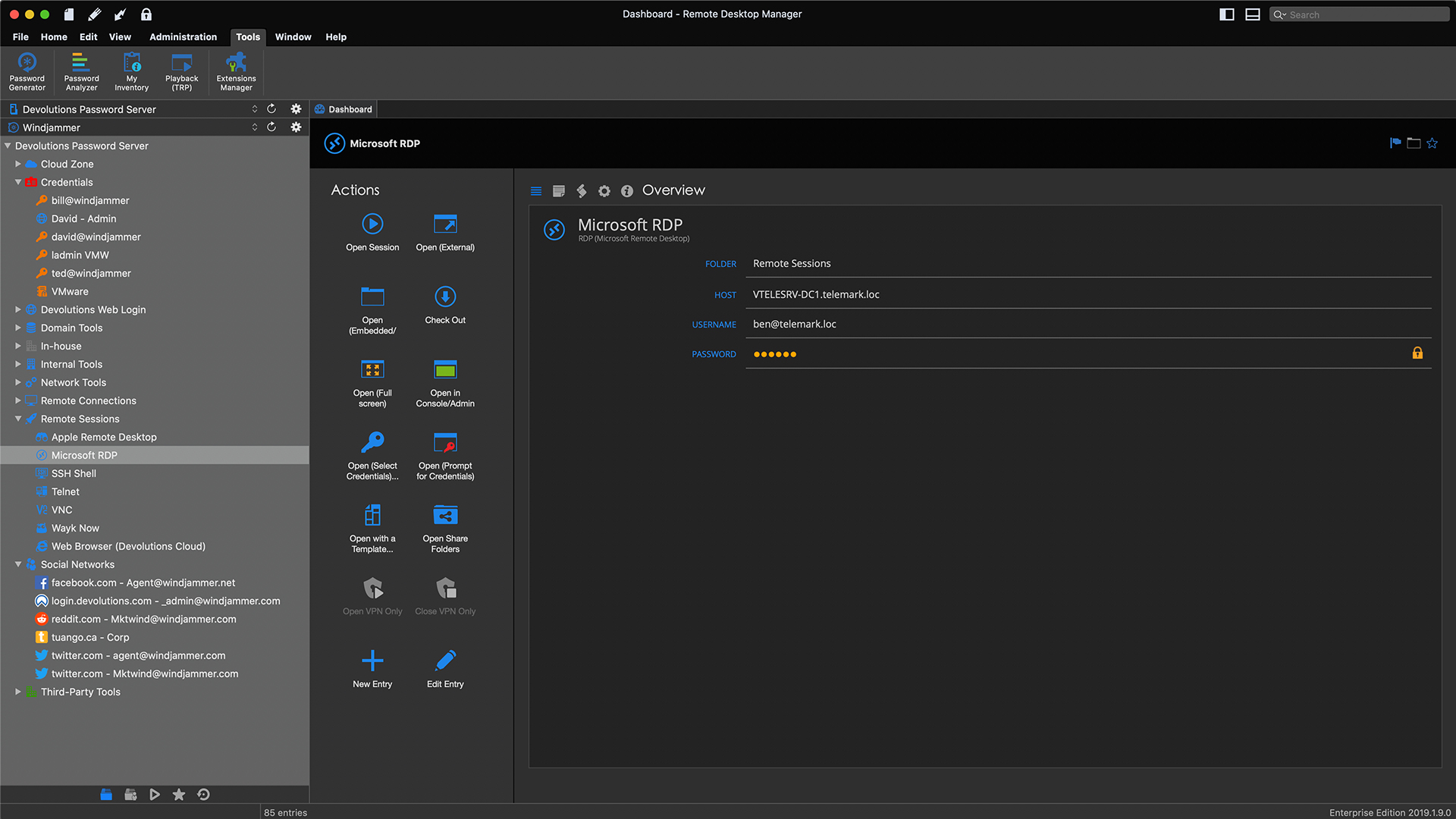The width and height of the screenshot is (1456, 819).
Task: Click the USERNAME input field for ben@telemark.loc
Action: coord(1084,324)
